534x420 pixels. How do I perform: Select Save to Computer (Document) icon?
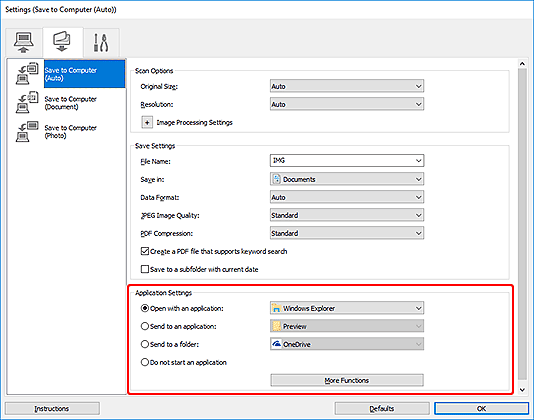(27, 102)
